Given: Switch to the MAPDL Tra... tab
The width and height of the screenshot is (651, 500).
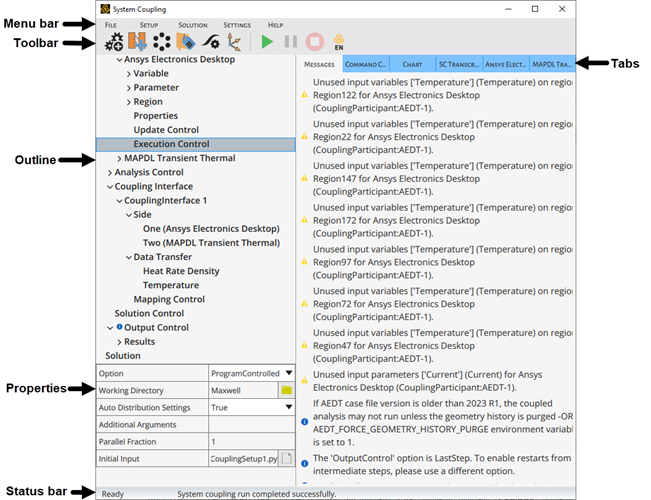Looking at the screenshot, I should 552,64.
